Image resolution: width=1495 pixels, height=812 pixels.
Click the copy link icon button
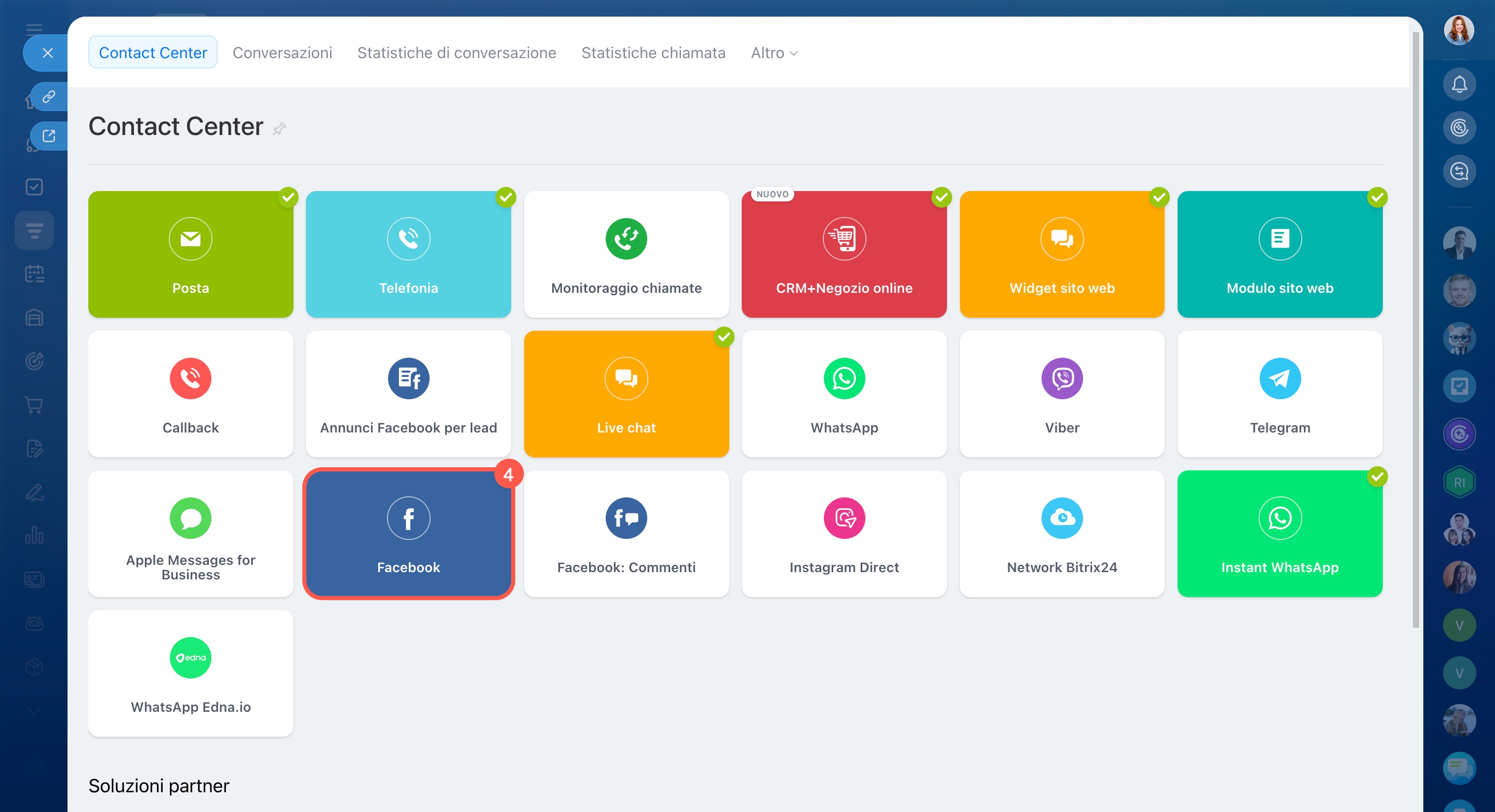click(x=49, y=96)
